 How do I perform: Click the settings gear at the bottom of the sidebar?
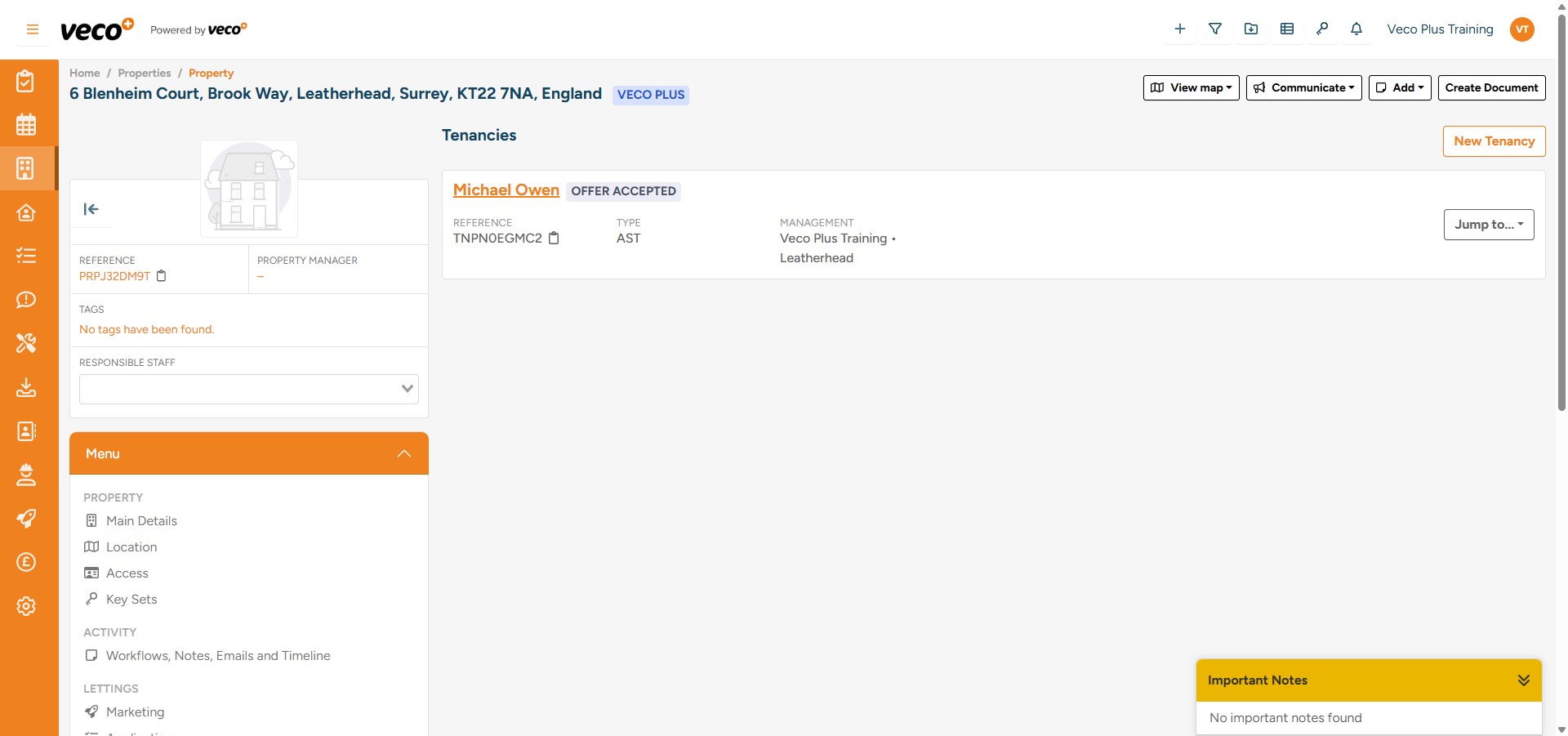[27, 606]
